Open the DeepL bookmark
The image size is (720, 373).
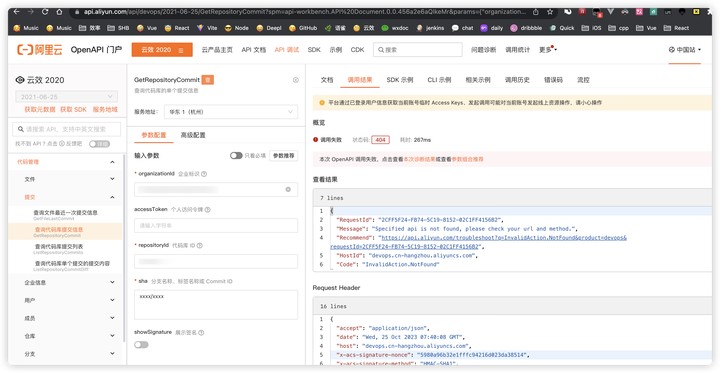269,28
